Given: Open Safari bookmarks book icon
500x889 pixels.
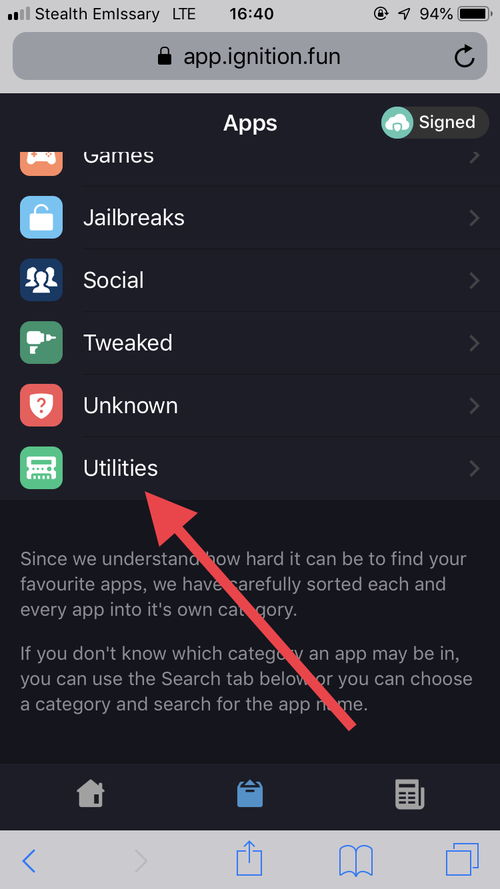Looking at the screenshot, I should point(355,861).
